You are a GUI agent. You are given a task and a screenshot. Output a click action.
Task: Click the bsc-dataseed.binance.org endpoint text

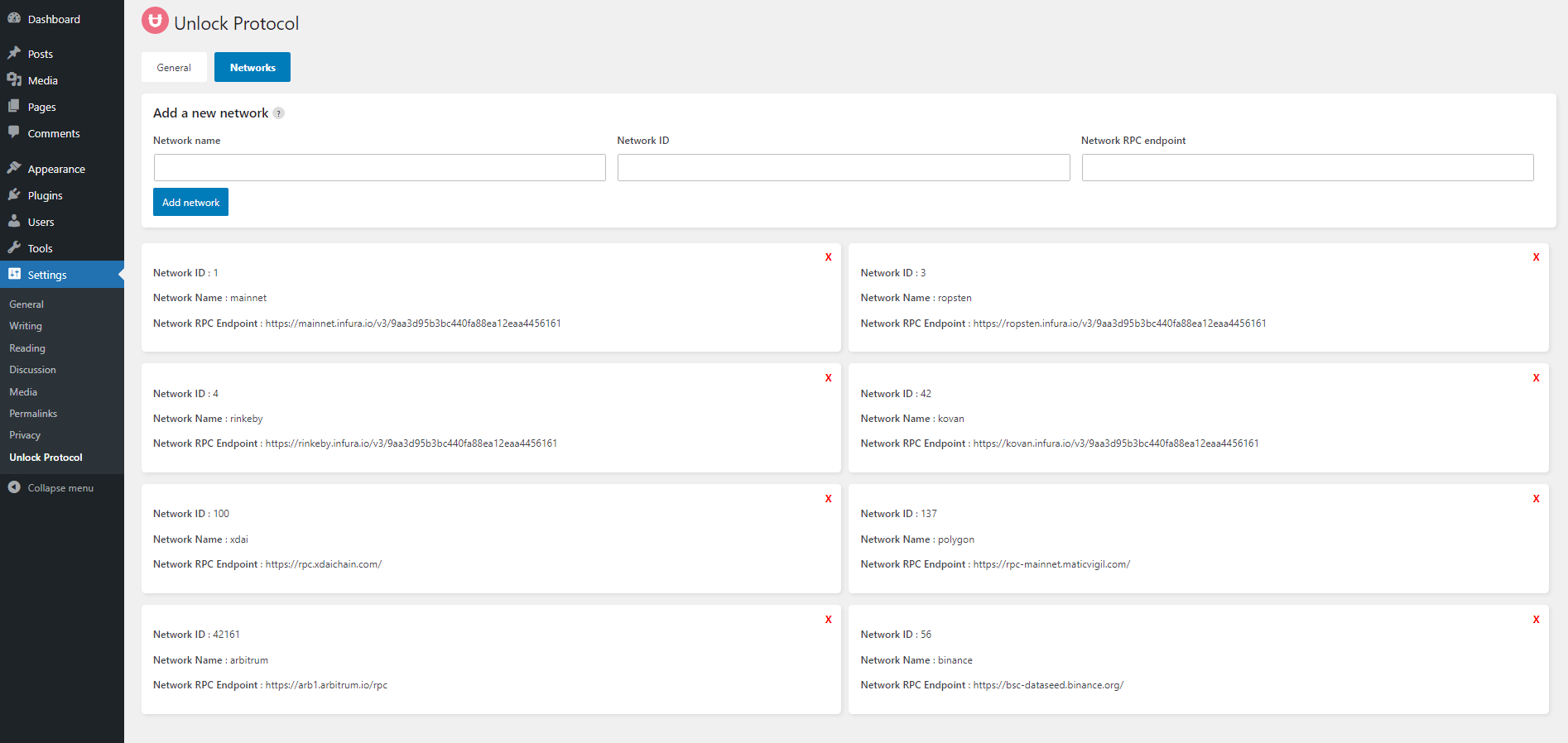click(1048, 685)
